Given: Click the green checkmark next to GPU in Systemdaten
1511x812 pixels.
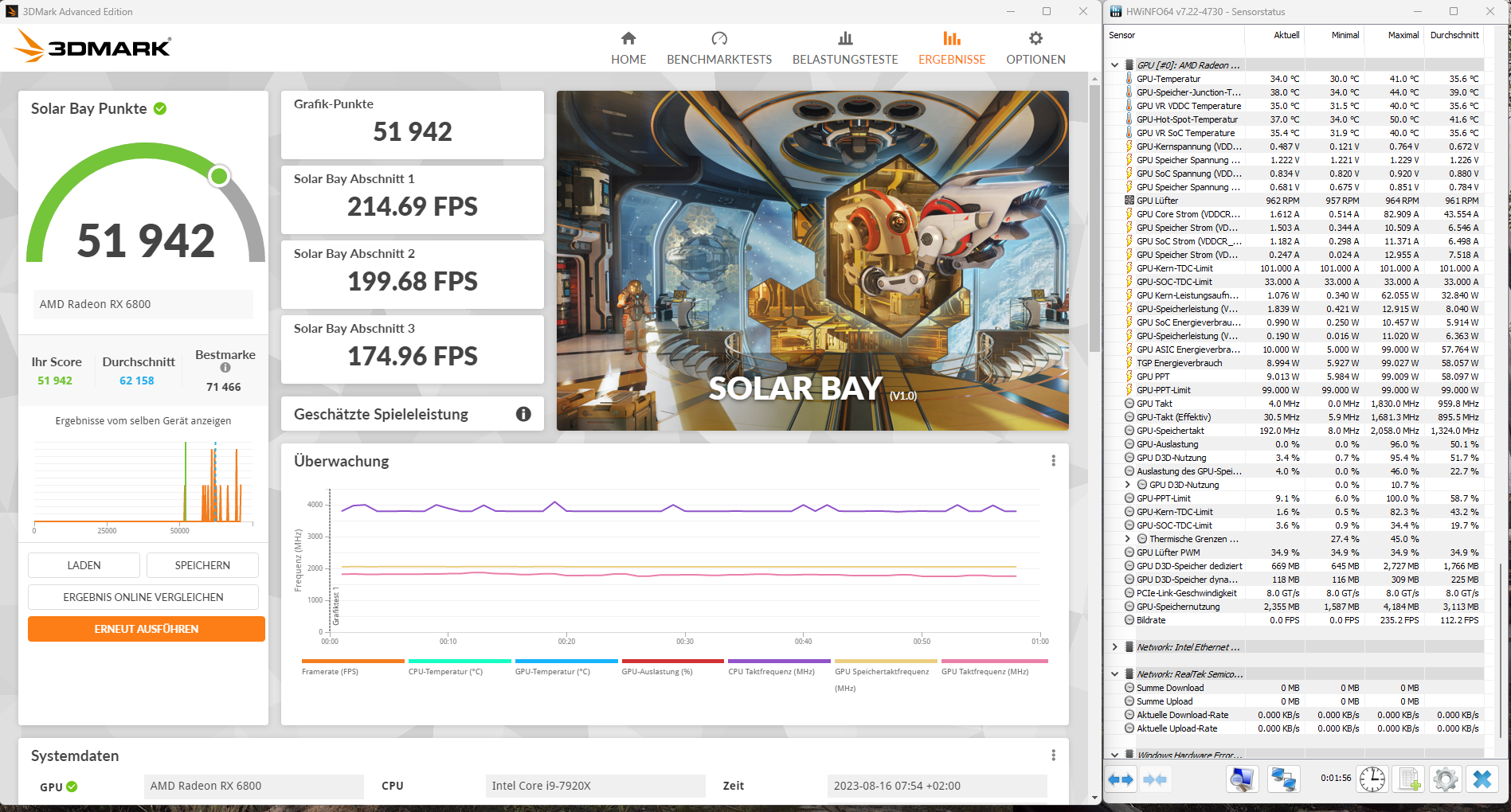Looking at the screenshot, I should coord(72,787).
